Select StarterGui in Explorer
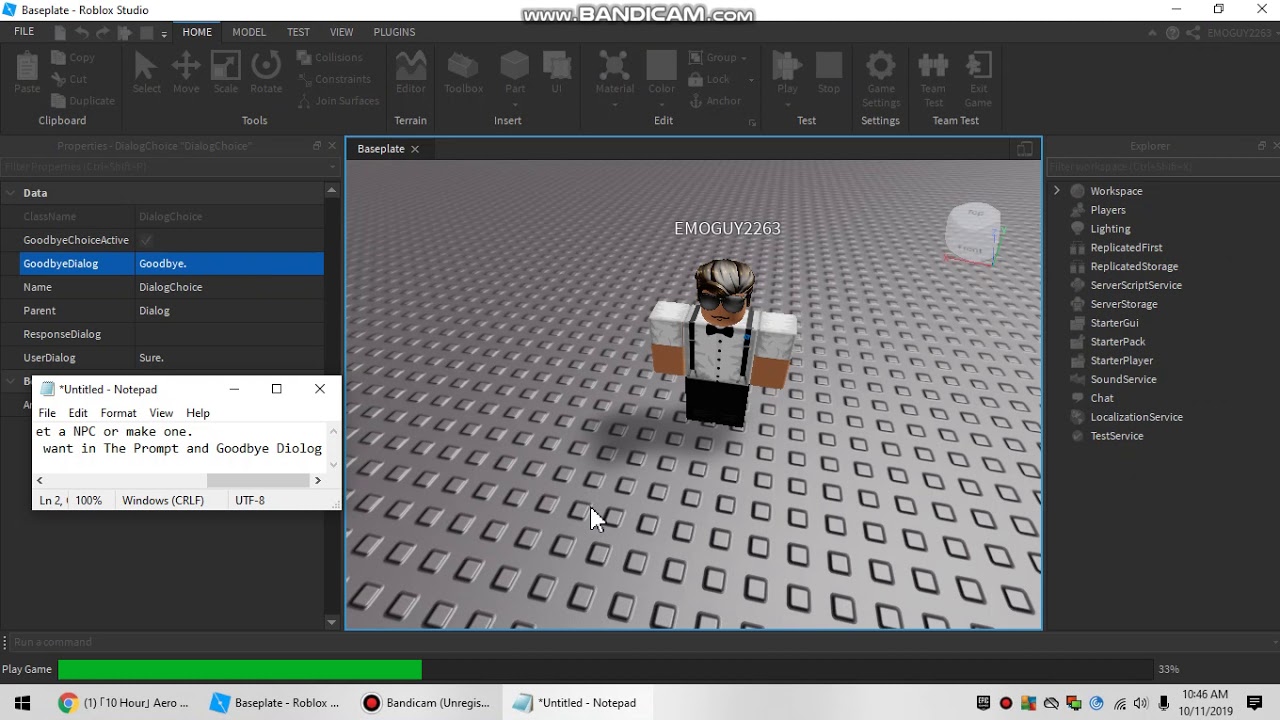Image resolution: width=1280 pixels, height=720 pixels. pyautogui.click(x=1114, y=323)
